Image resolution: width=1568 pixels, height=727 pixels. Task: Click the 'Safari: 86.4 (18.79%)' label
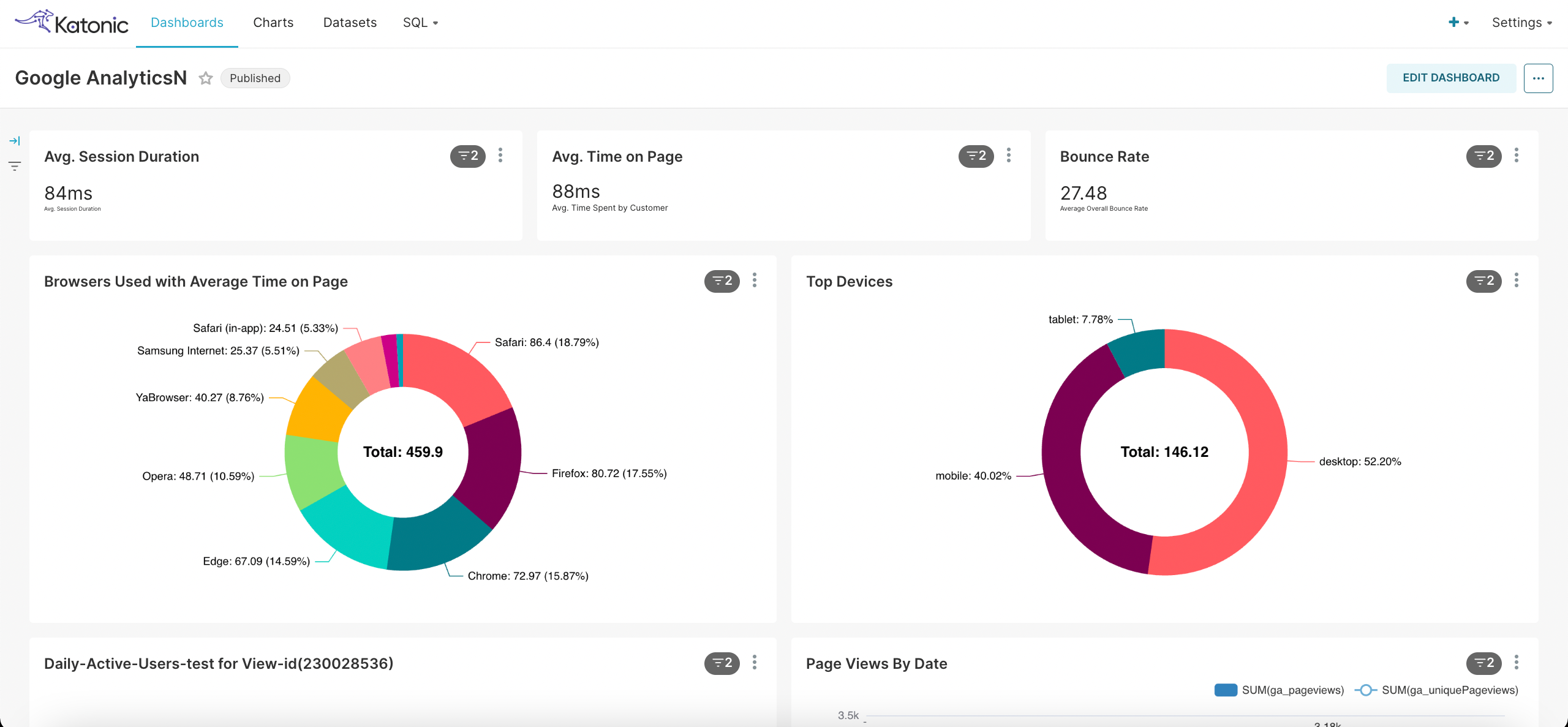click(546, 342)
